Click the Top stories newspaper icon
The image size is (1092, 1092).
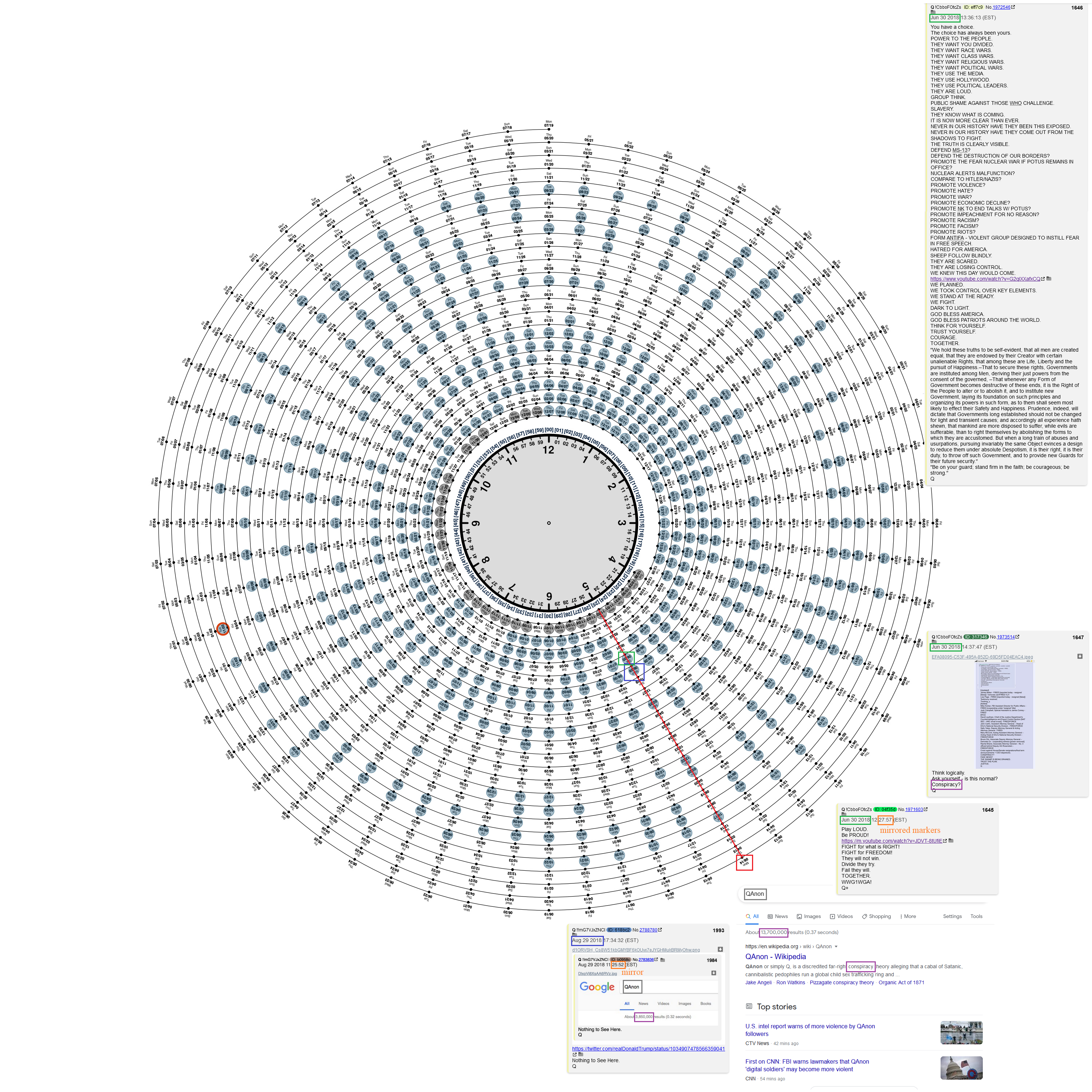pos(749,1007)
